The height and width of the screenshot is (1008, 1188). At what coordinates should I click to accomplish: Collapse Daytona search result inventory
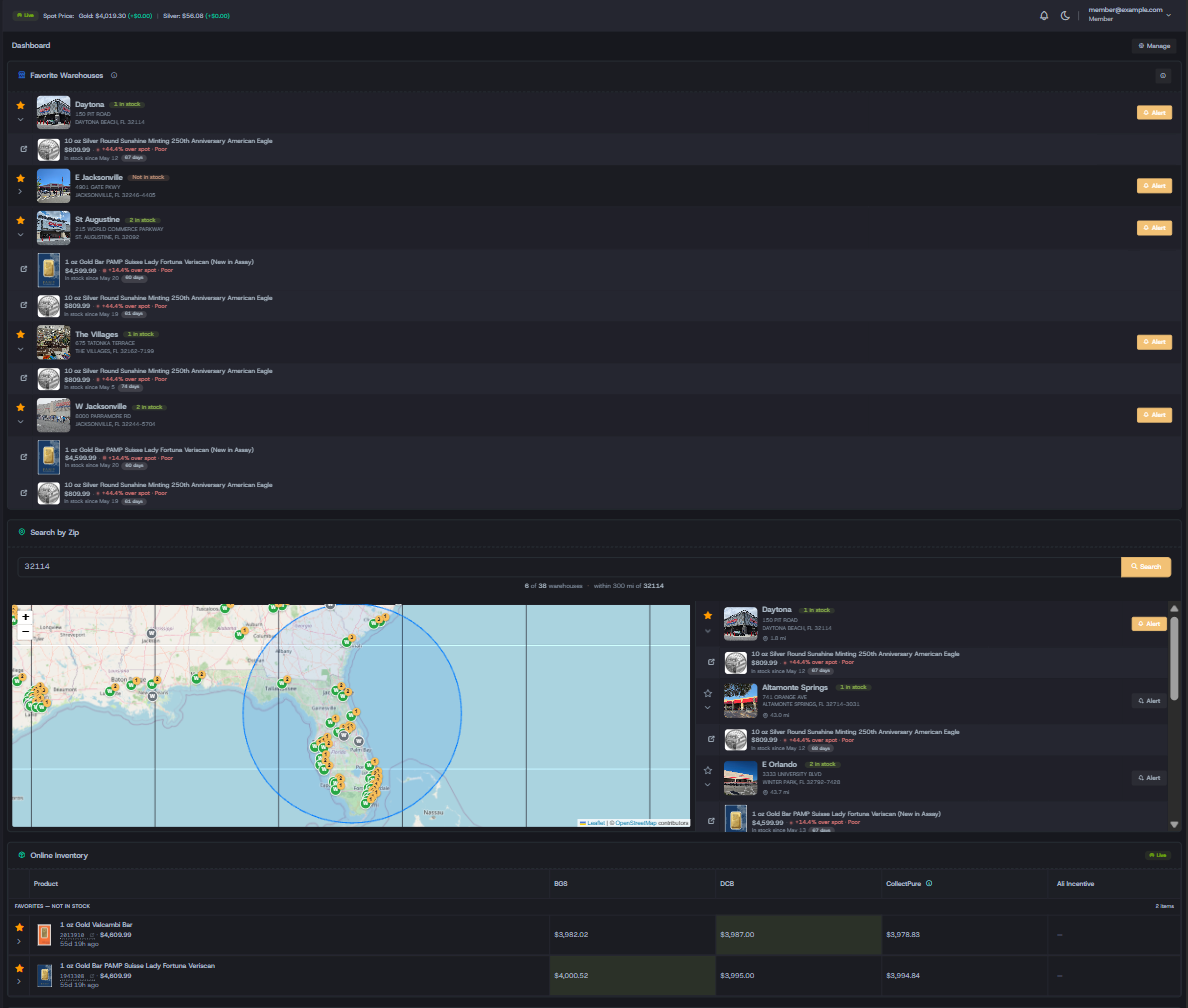tap(708, 631)
